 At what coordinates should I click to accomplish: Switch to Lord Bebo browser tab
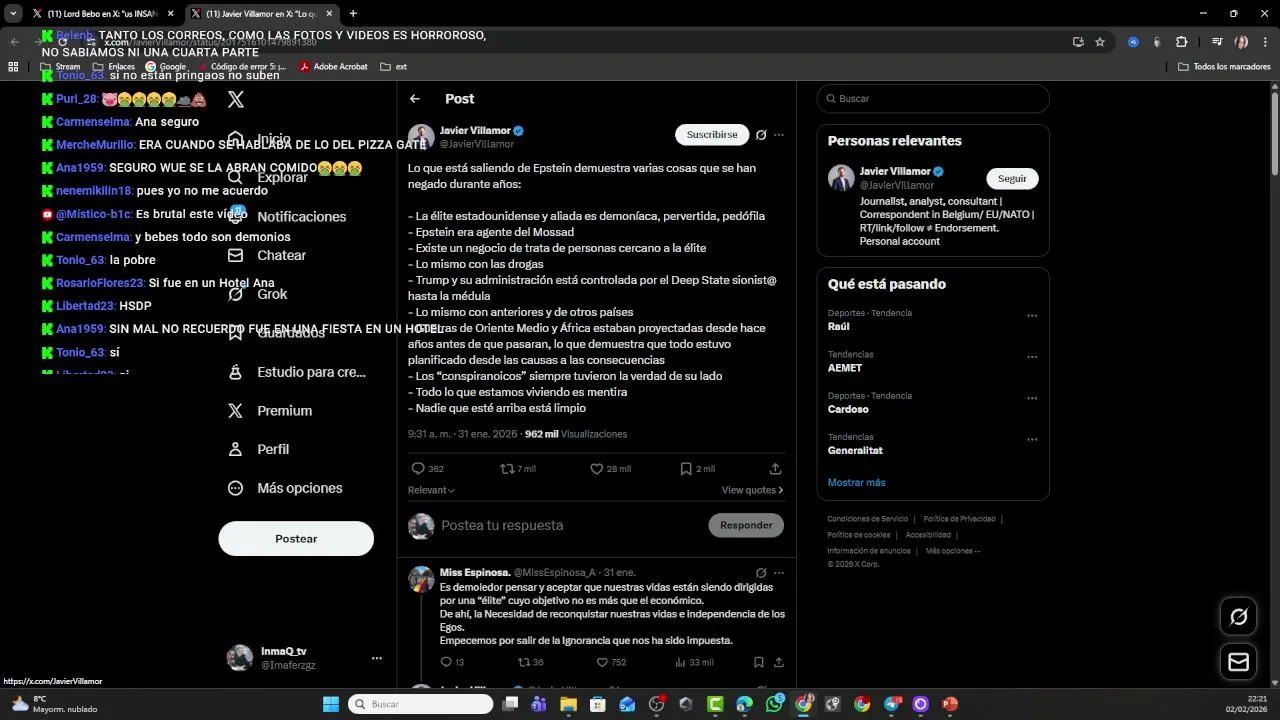[x=102, y=14]
